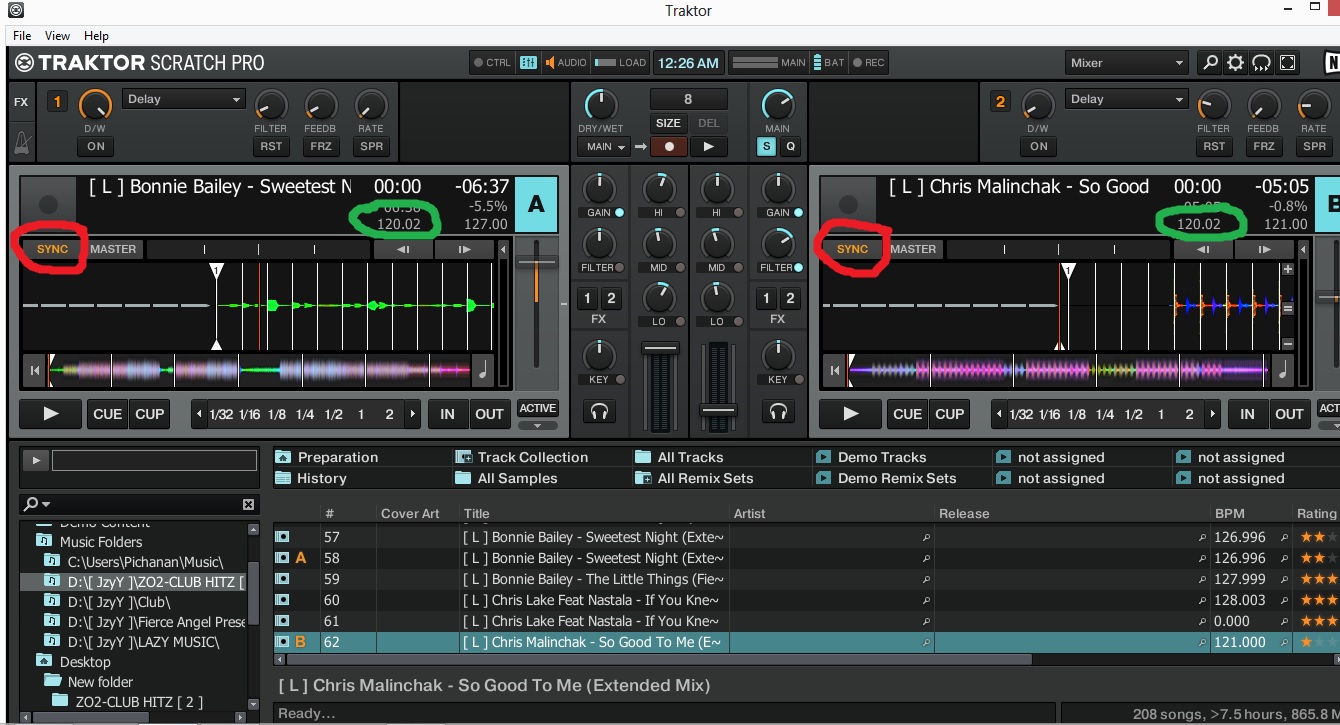Click Deck A tempo bend left arrow
This screenshot has height=725, width=1340.
point(402,249)
